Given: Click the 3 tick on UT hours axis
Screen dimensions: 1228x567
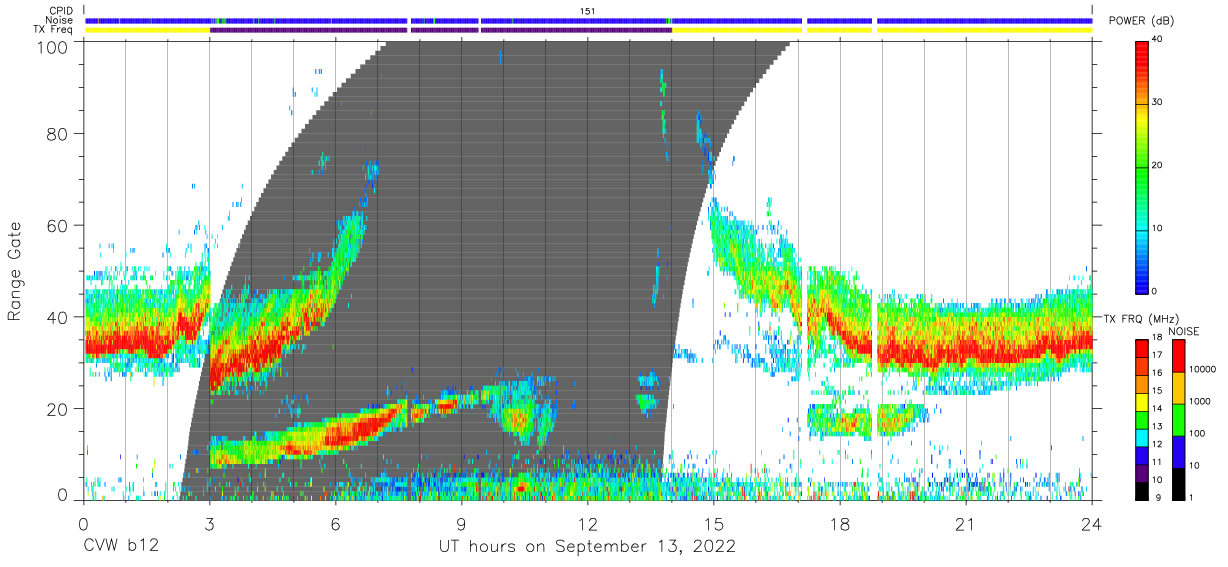Looking at the screenshot, I should pyautogui.click(x=209, y=522).
